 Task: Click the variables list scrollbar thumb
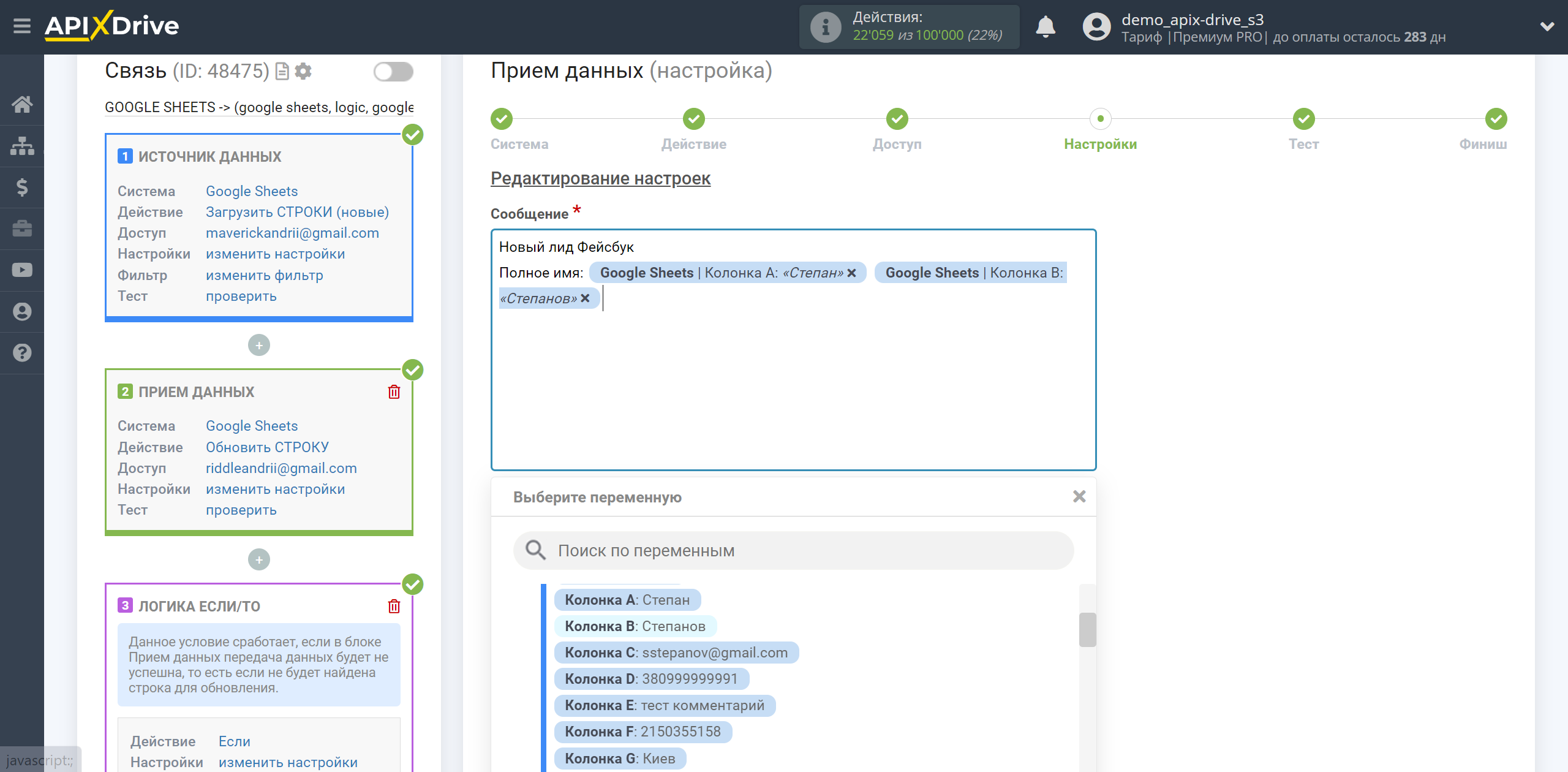[x=1087, y=629]
